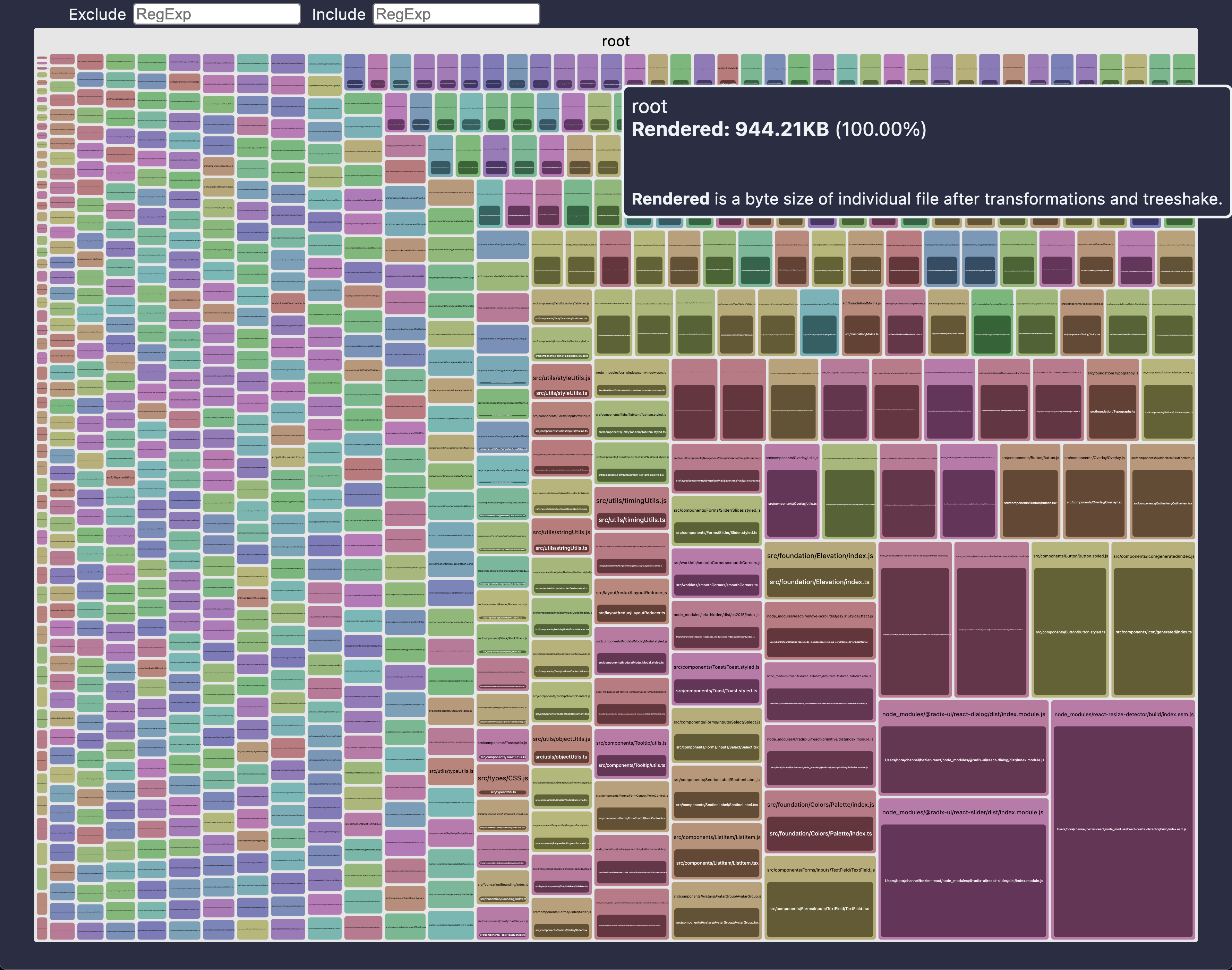Select the src/utils/timingUtils.ts block
Image resolution: width=1232 pixels, height=970 pixels.
(x=631, y=520)
